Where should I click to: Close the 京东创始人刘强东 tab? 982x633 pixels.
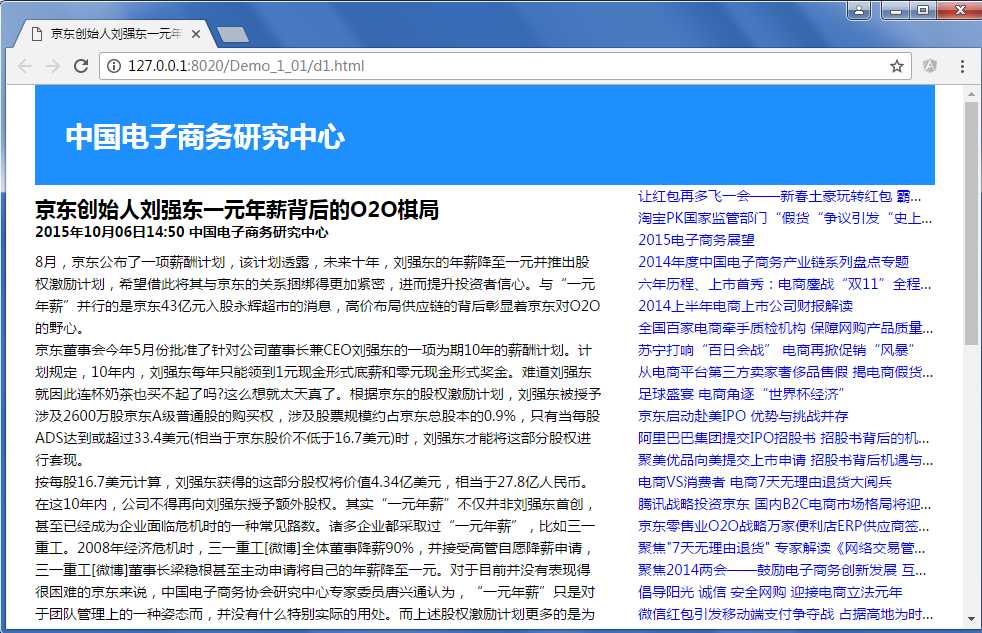pyautogui.click(x=196, y=34)
